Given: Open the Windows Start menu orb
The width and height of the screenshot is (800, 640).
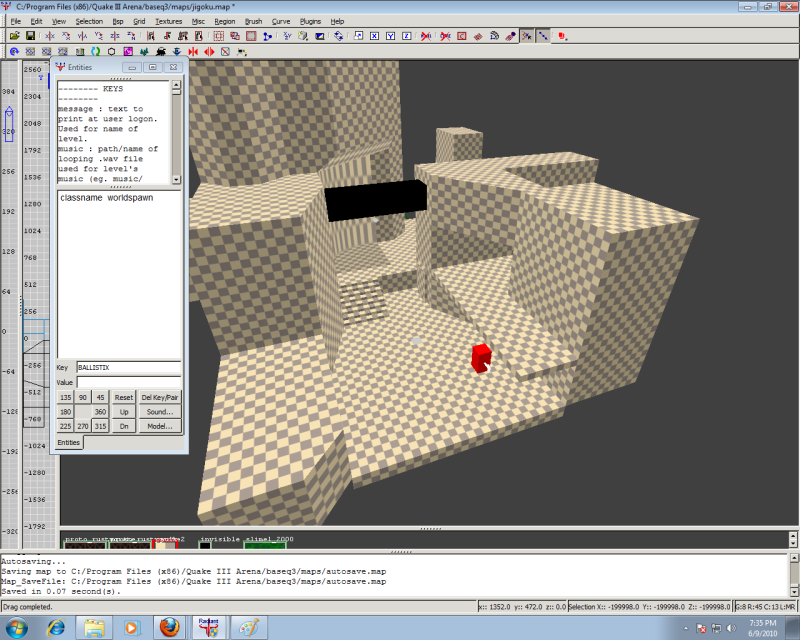Looking at the screenshot, I should pyautogui.click(x=15, y=627).
